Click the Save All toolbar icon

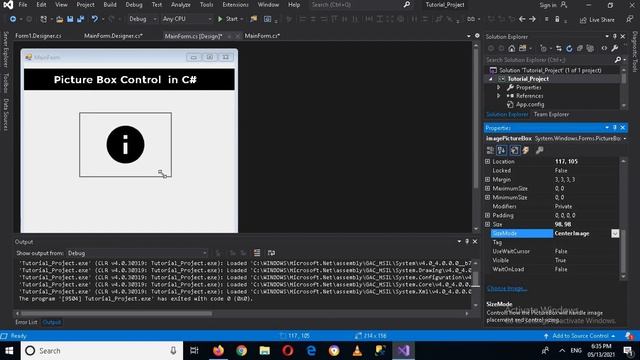(x=80, y=19)
